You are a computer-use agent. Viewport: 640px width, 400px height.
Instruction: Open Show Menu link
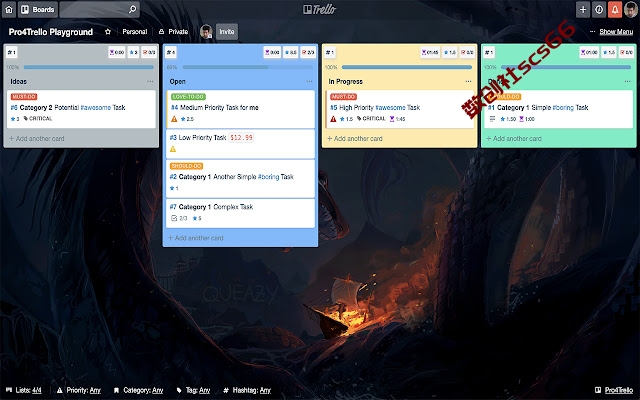[x=616, y=31]
